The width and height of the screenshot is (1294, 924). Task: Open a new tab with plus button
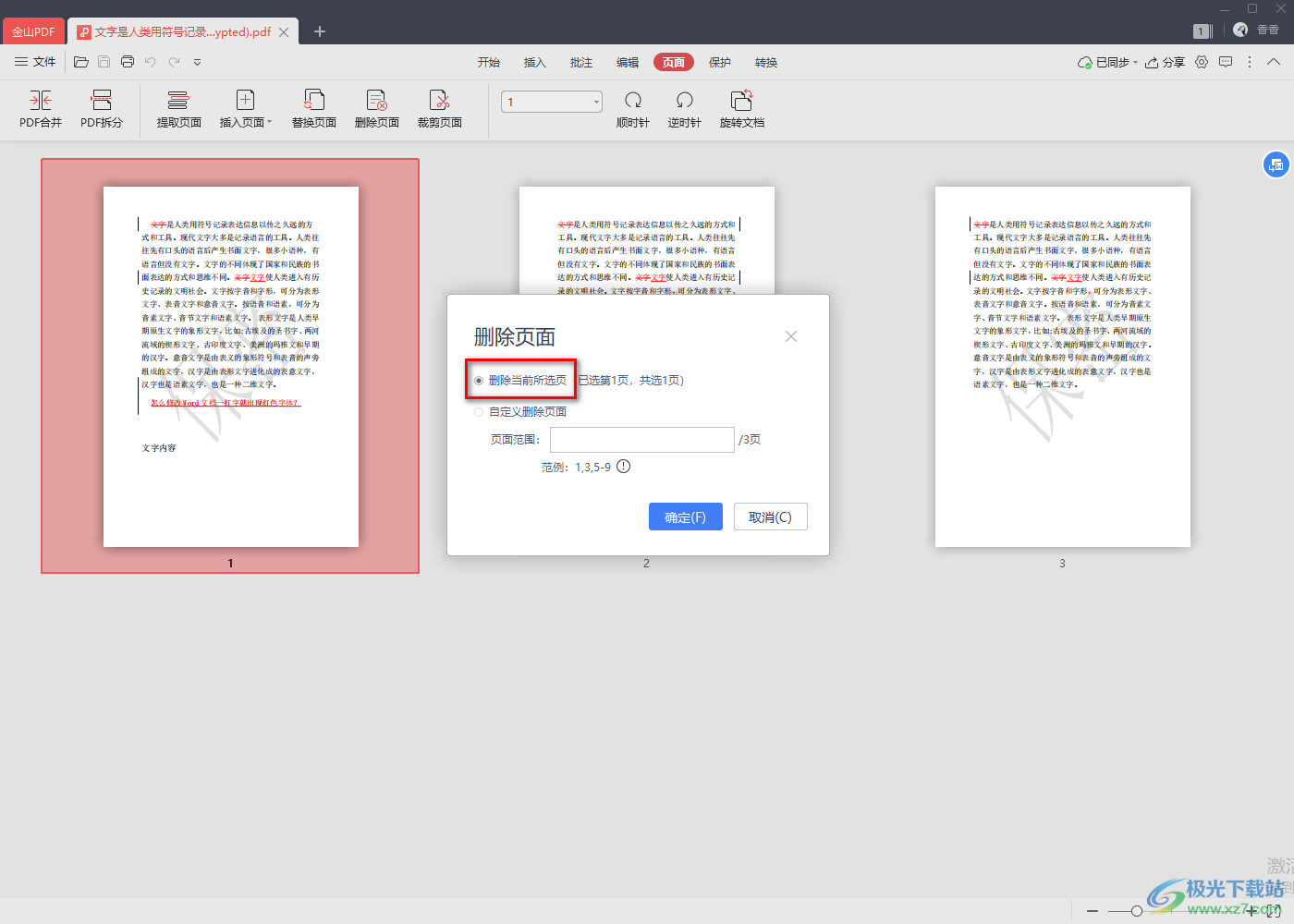(x=320, y=31)
